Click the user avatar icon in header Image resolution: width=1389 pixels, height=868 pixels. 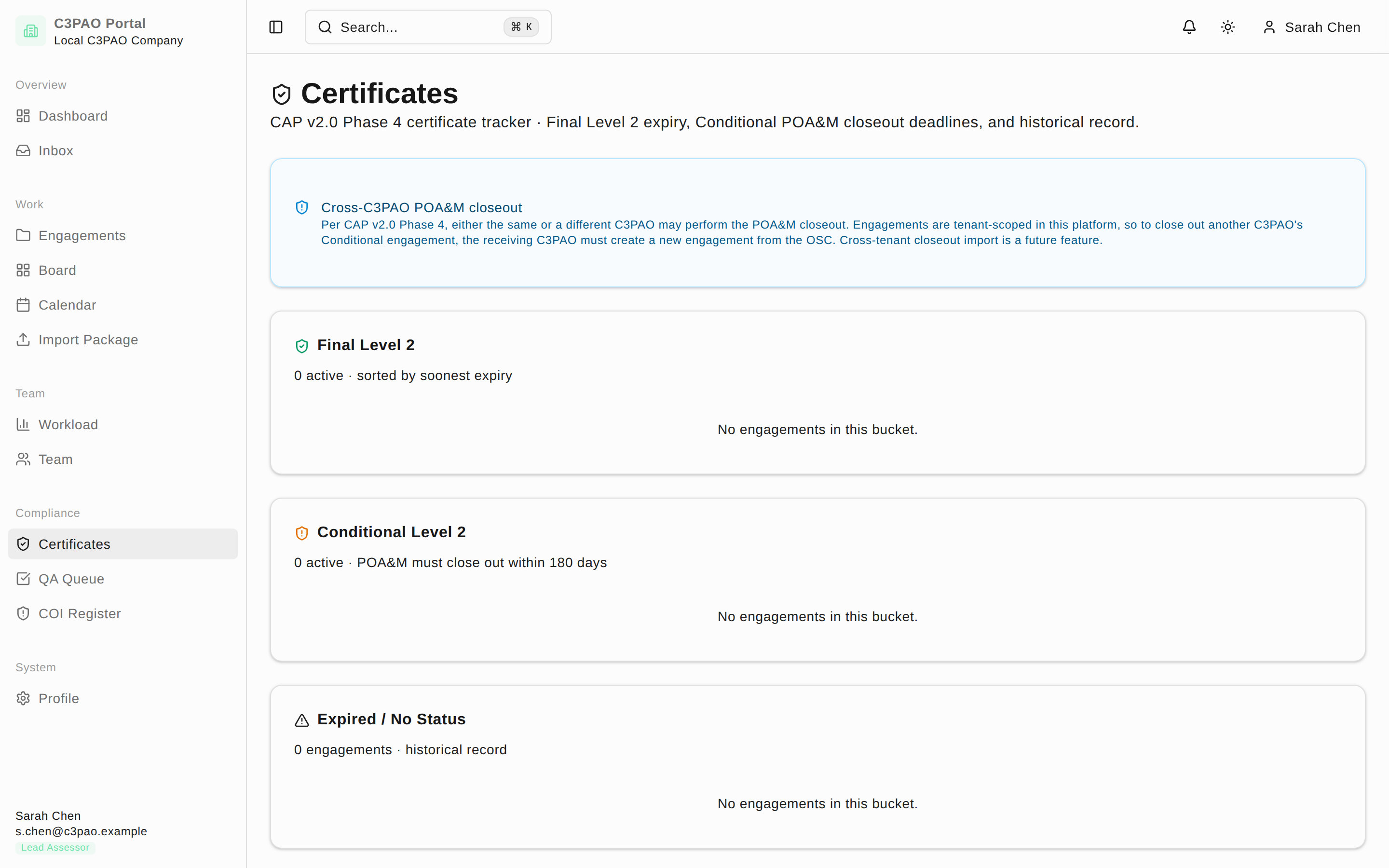[x=1269, y=27]
